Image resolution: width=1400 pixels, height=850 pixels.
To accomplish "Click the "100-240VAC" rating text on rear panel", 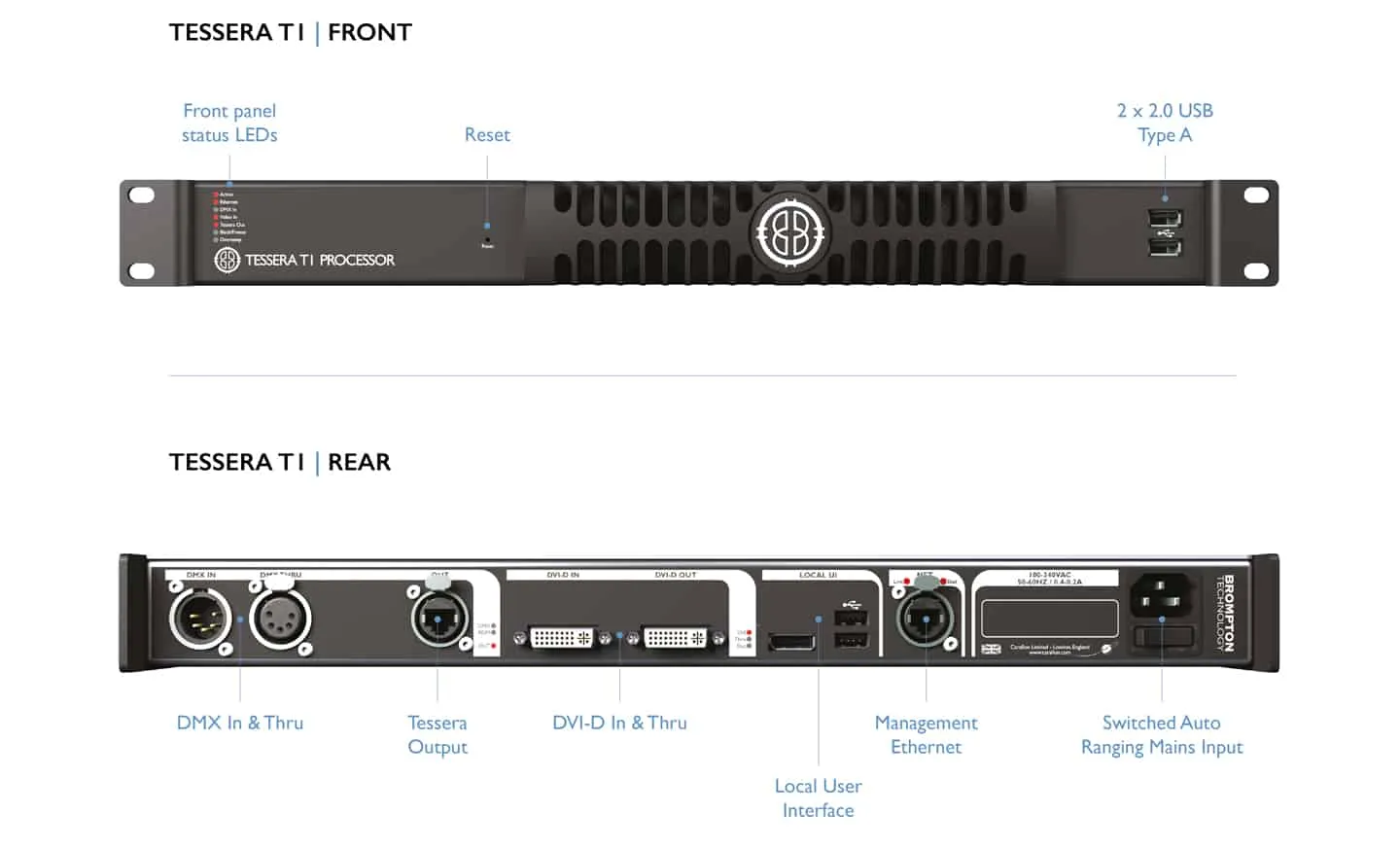I will 1049,575.
